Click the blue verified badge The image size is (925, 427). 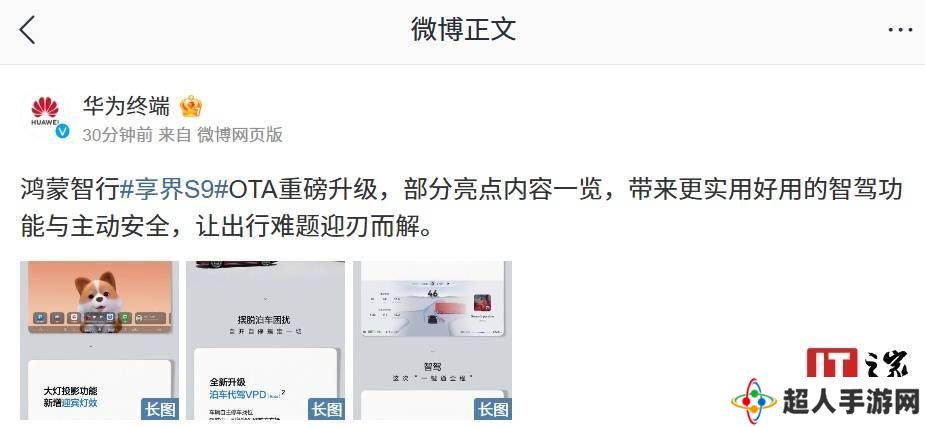[x=63, y=132]
